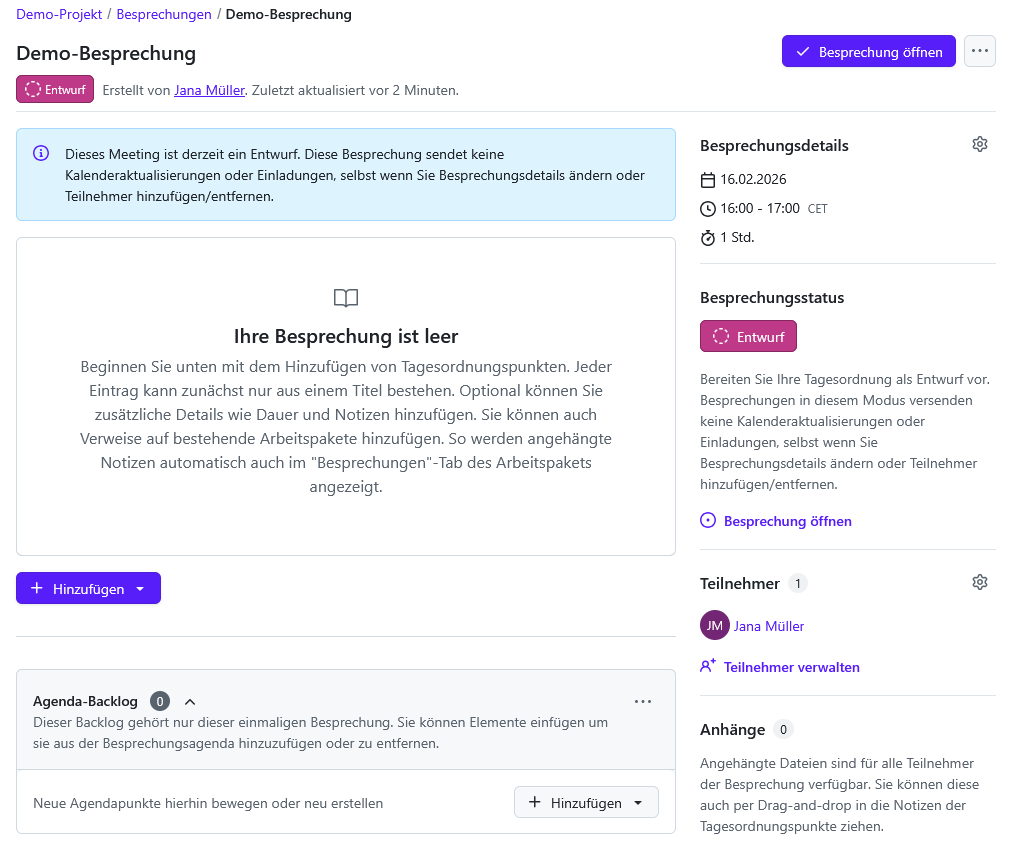
Task: Collapse the Agenda-Backlog section chevron
Action: [x=190, y=701]
